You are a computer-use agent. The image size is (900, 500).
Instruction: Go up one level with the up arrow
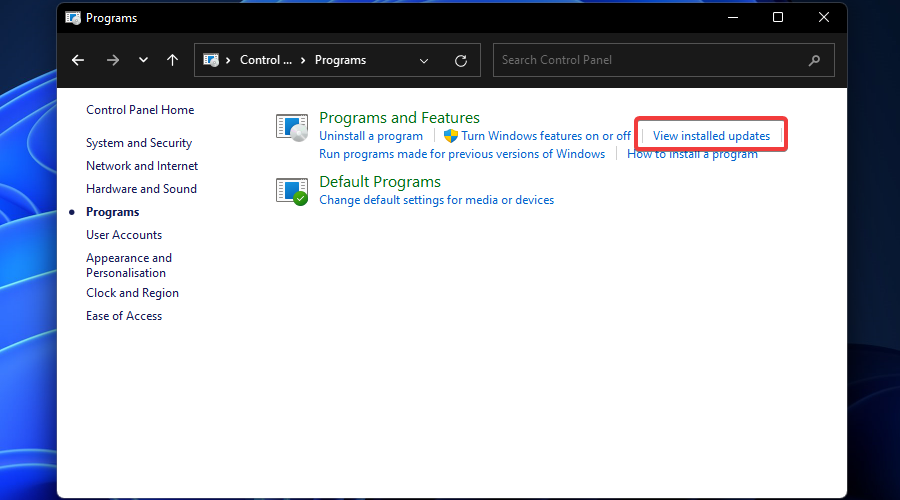point(172,60)
